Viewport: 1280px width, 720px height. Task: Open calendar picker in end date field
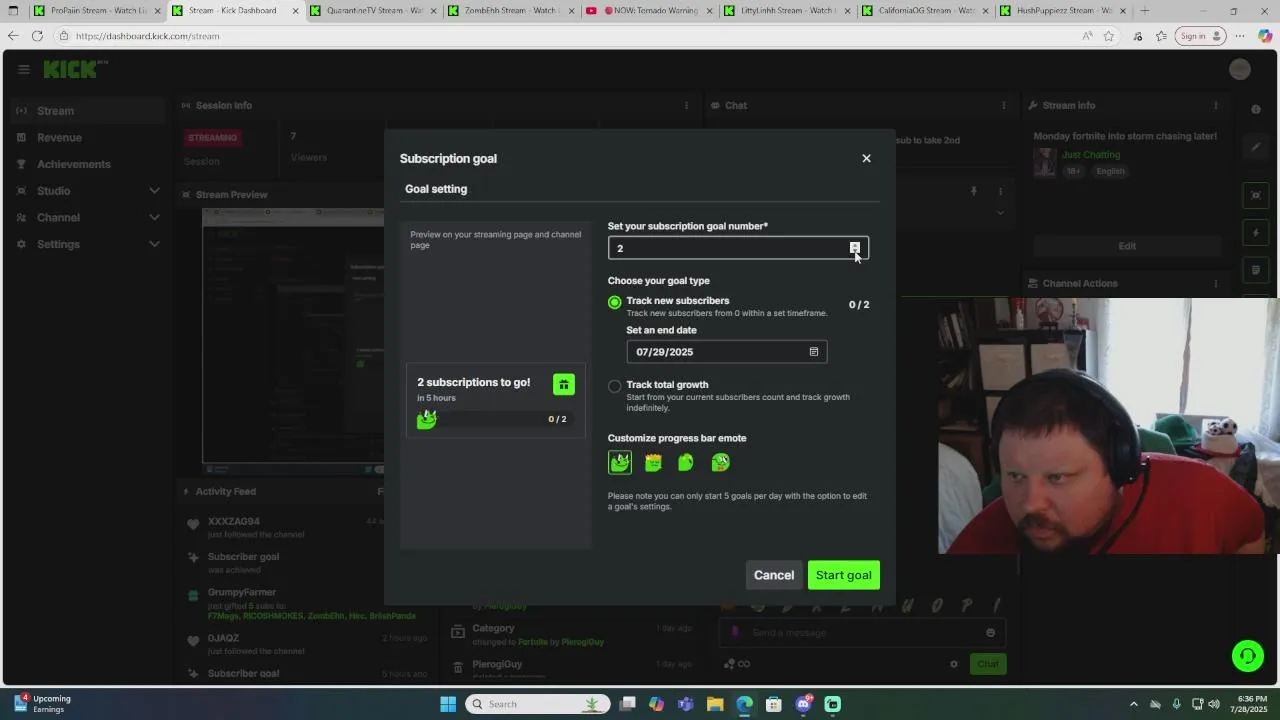(x=813, y=352)
